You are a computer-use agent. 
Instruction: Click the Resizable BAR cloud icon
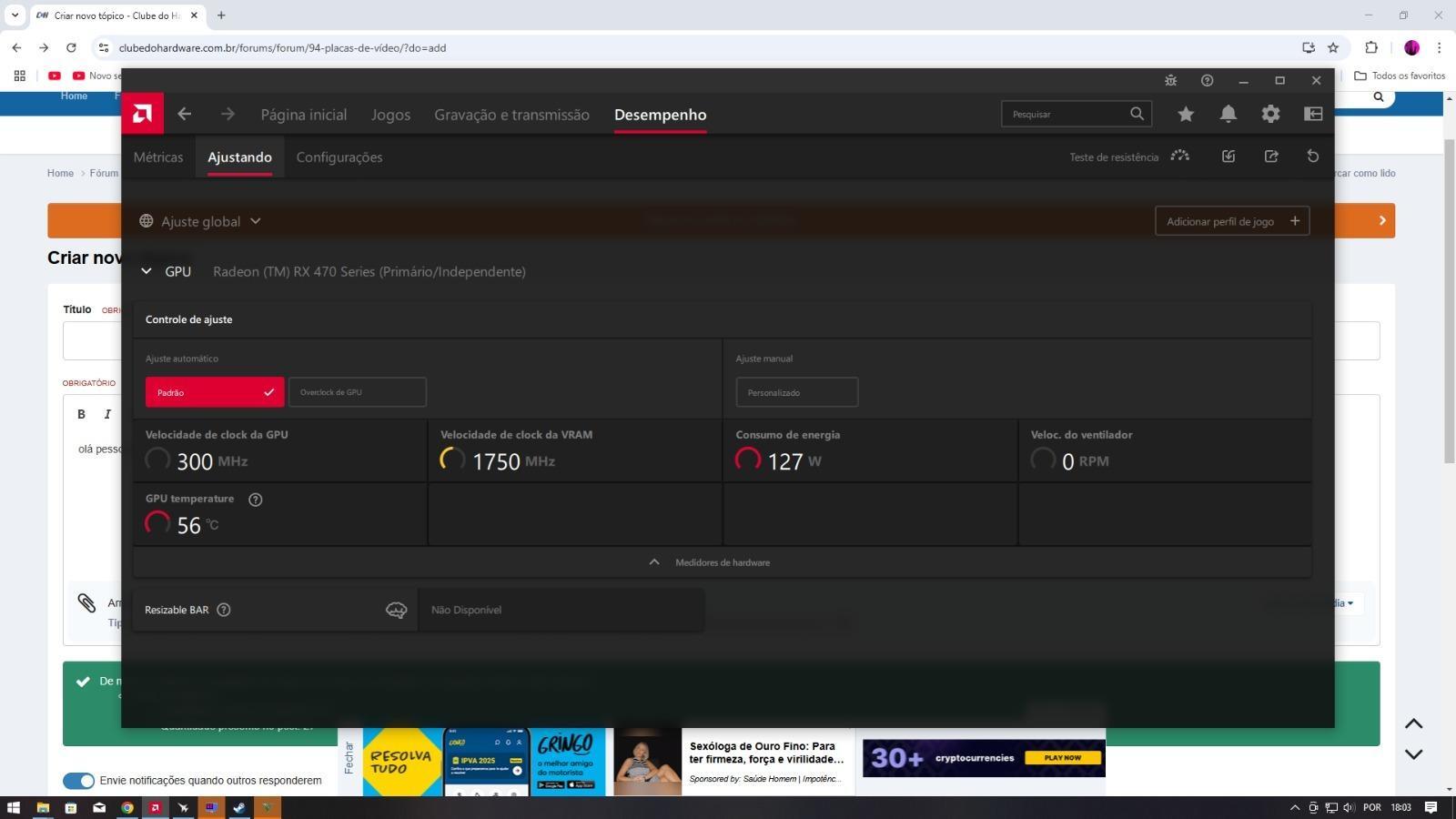click(396, 610)
